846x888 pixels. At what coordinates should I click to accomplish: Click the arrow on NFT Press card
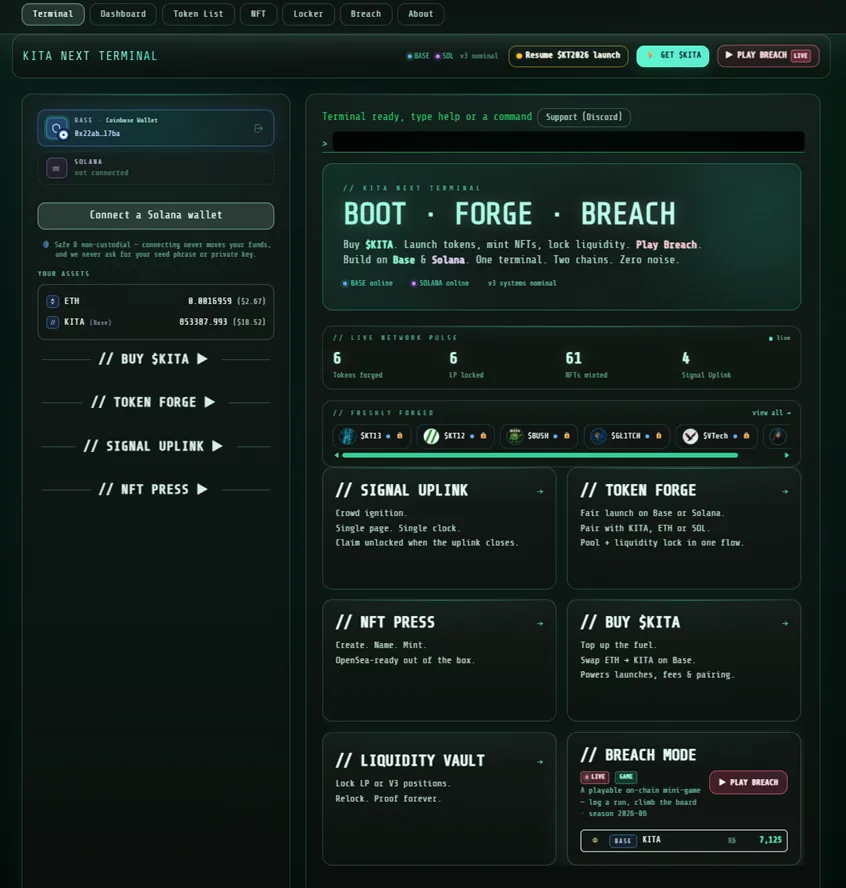(540, 624)
